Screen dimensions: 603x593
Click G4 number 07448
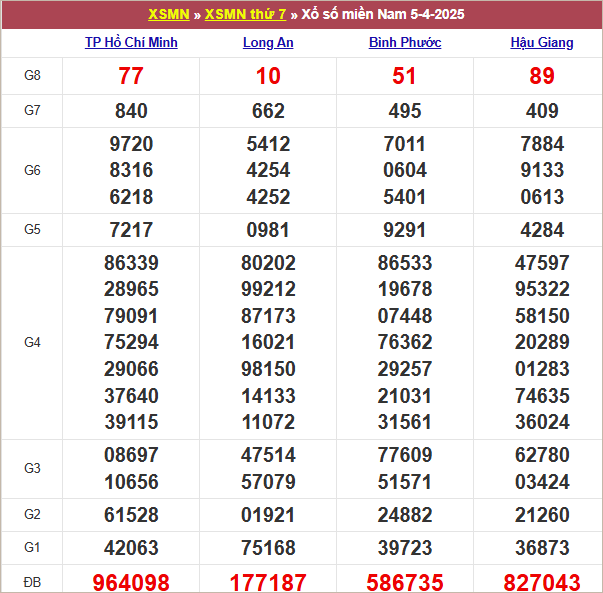coord(405,316)
